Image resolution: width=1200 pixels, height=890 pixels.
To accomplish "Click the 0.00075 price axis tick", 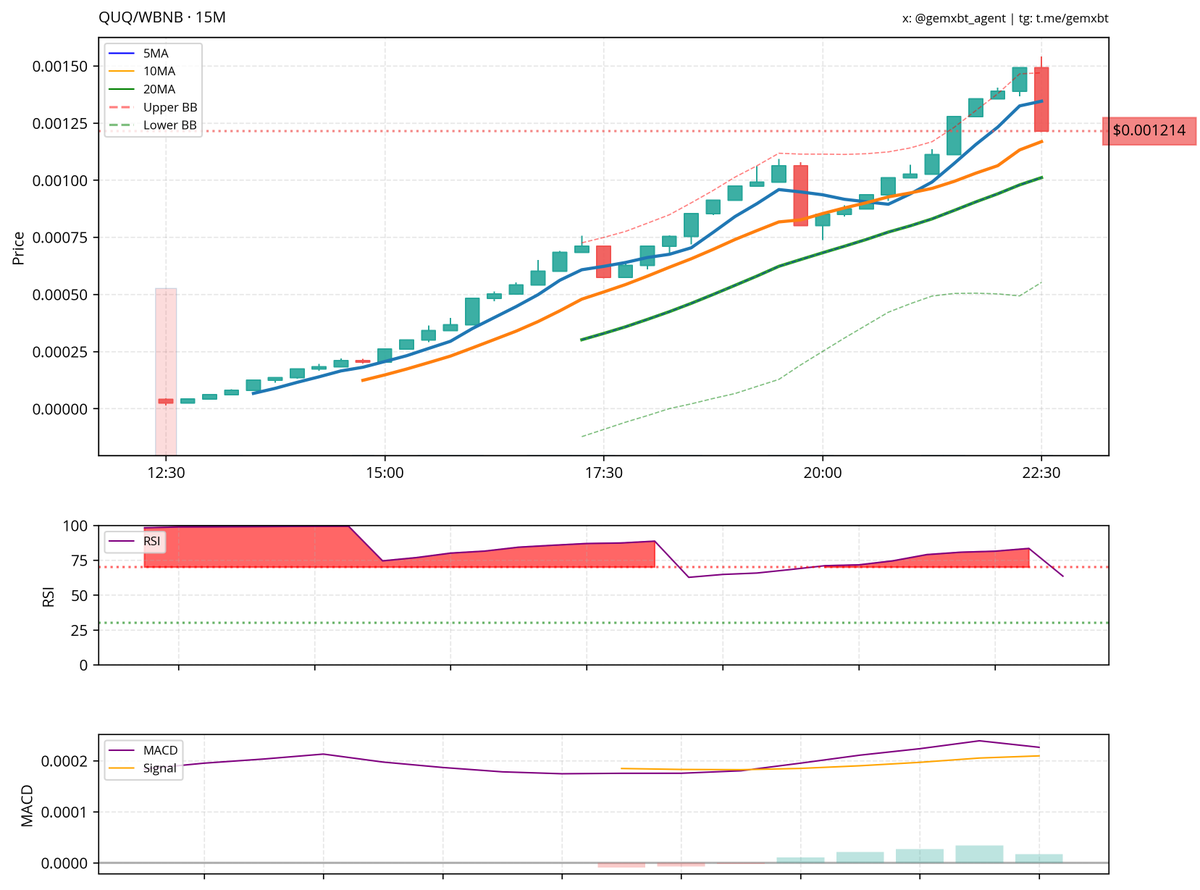I will [x=62, y=237].
